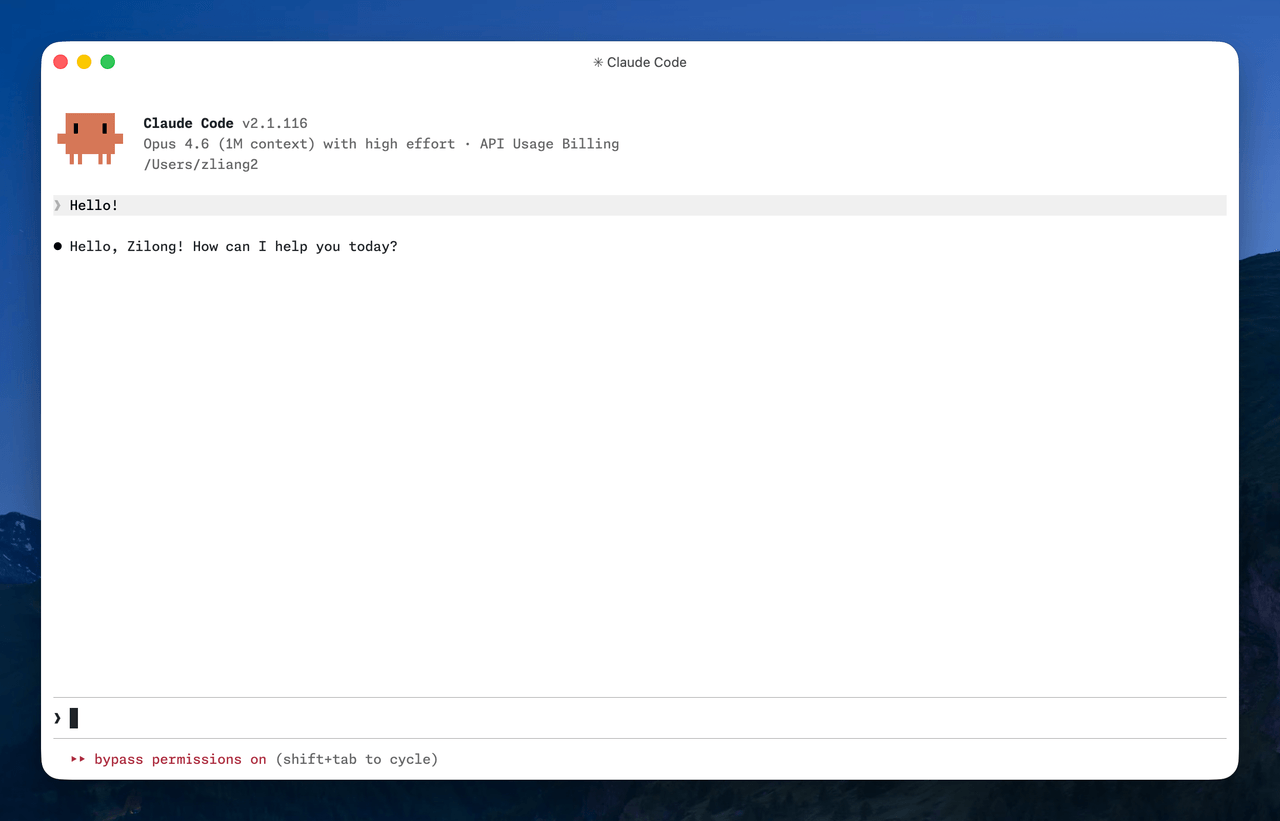This screenshot has width=1280, height=821.
Task: Click the asterisk icon in the window title
Action: (x=598, y=62)
